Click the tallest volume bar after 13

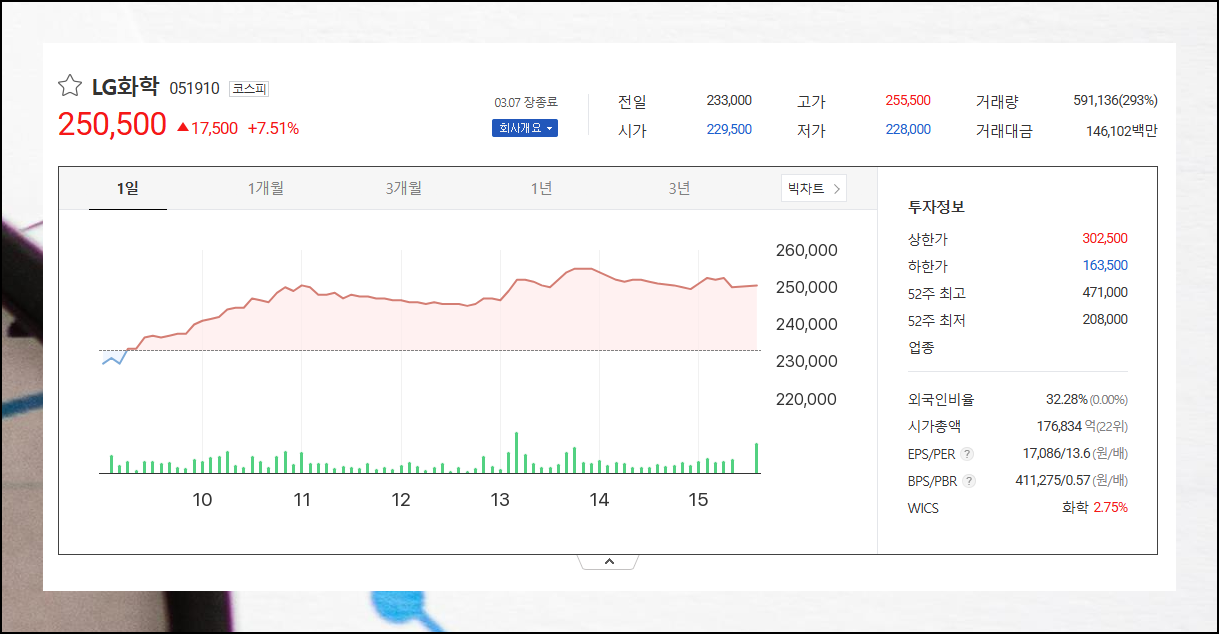pyautogui.click(x=516, y=452)
